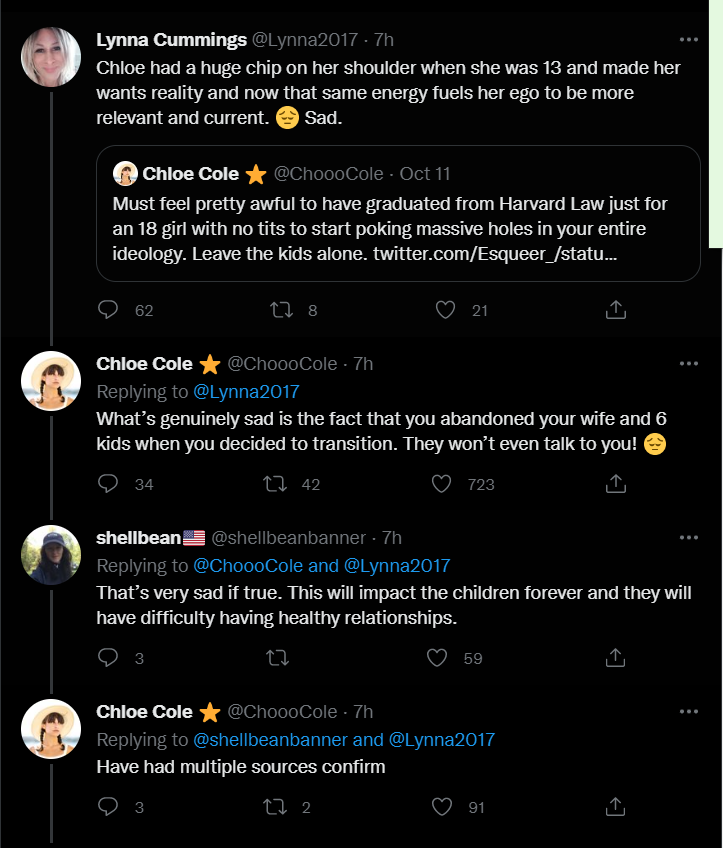Screen dimensions: 723x848
Task: Like the tweet with 91 likes
Action: 441,806
